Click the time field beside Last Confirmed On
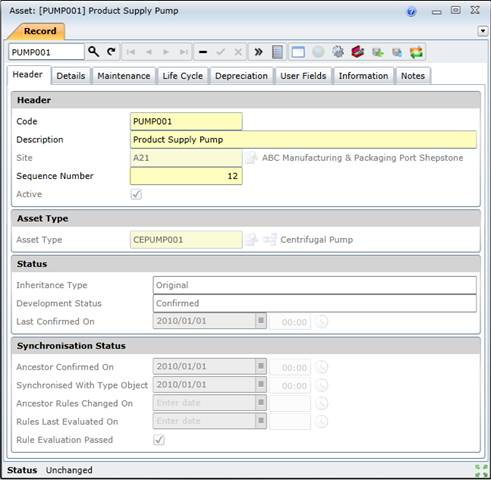Image resolution: width=491 pixels, height=480 pixels. click(x=290, y=322)
